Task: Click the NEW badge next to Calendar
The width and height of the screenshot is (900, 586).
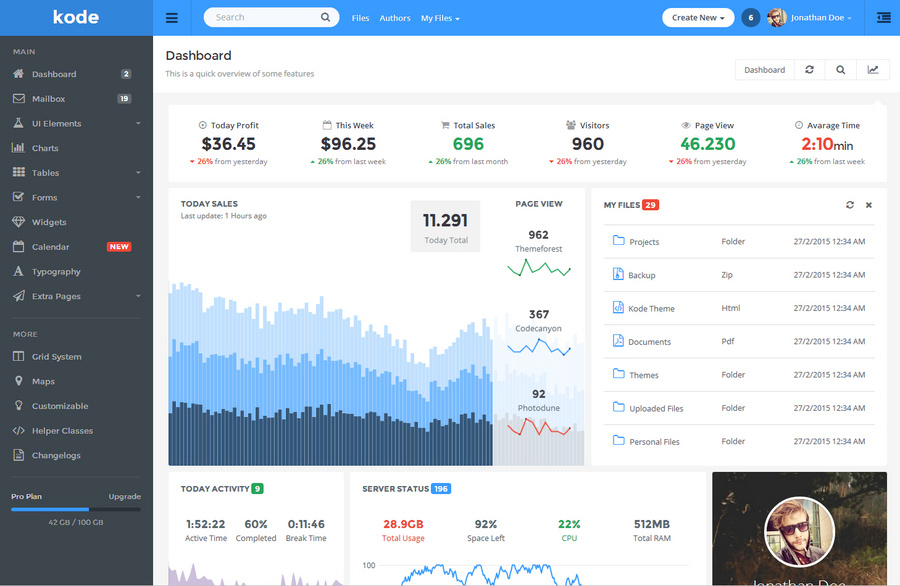Action: pyautogui.click(x=119, y=247)
